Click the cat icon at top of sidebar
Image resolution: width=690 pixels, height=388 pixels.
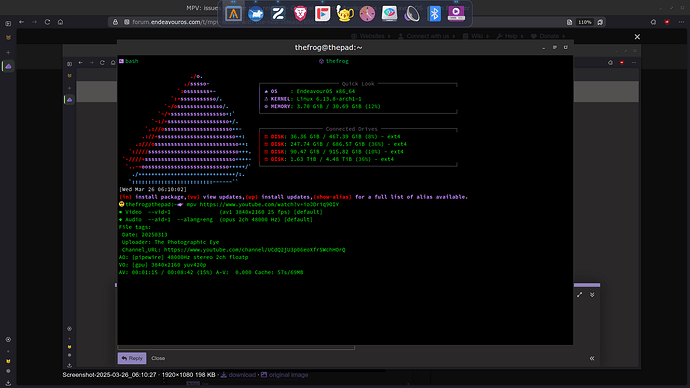8,38
